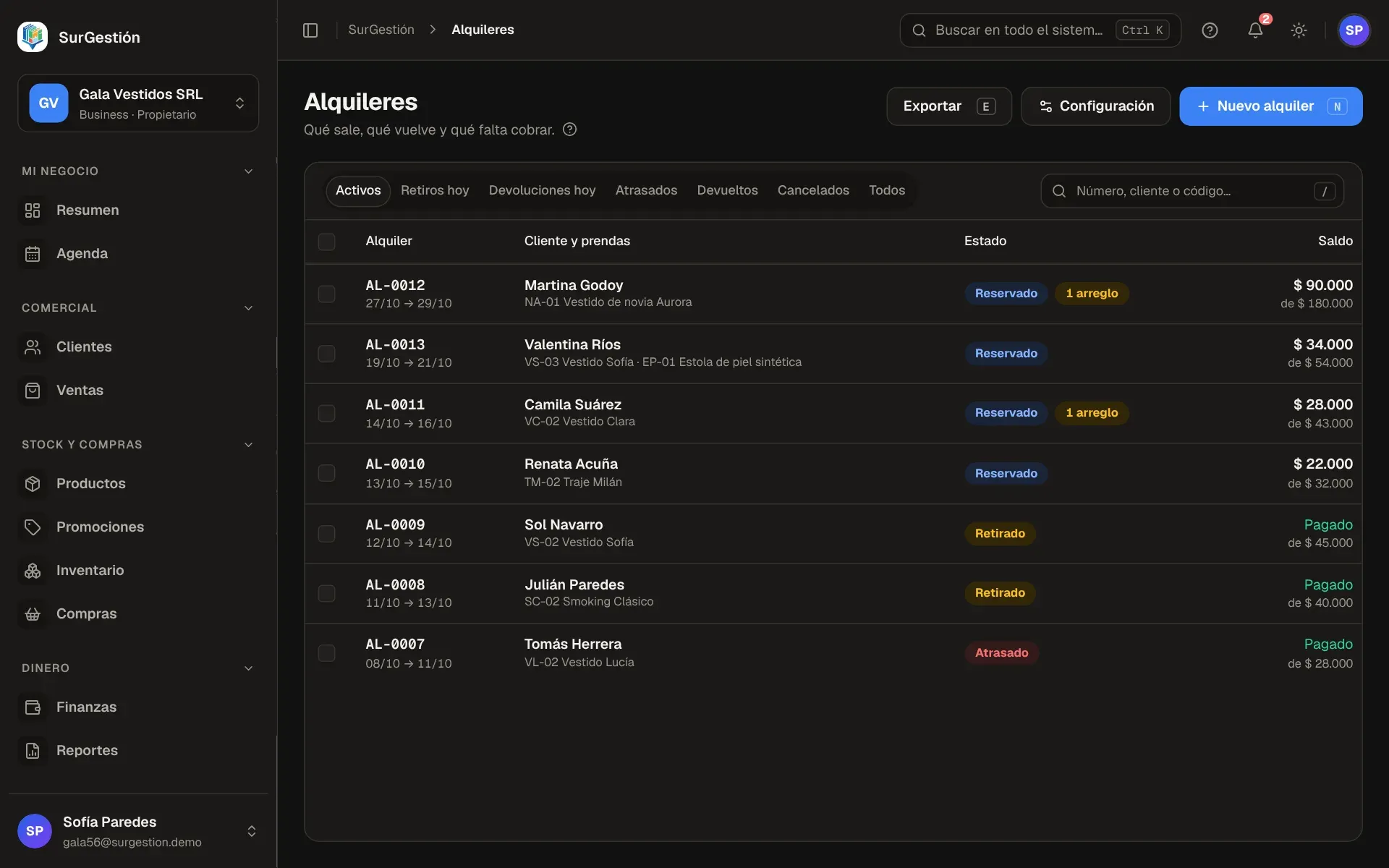1389x868 pixels.
Task: Collapse the MI NEGOCIO section
Action: 138,171
